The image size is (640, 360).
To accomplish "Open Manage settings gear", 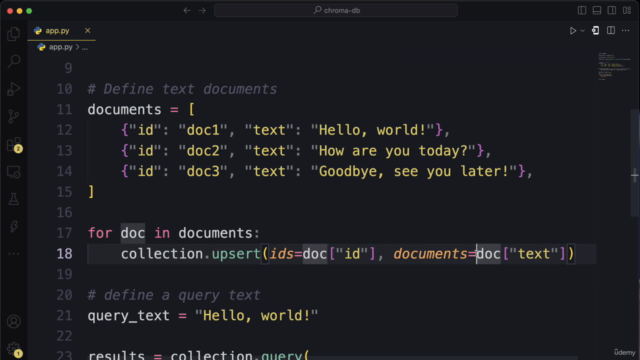I will click(x=13, y=349).
